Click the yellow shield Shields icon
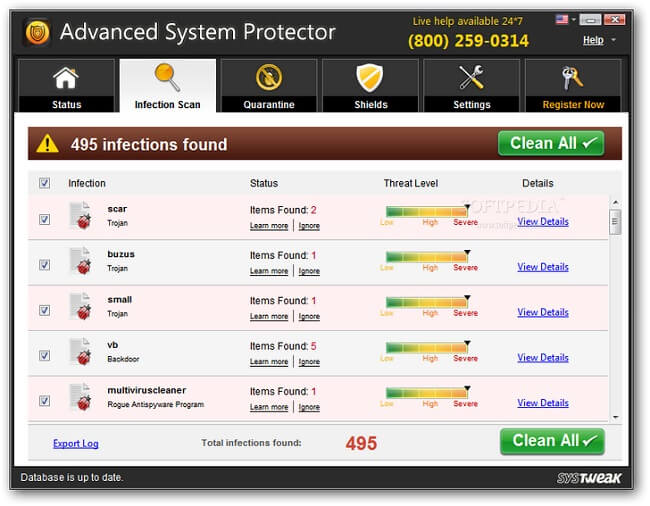 point(370,77)
